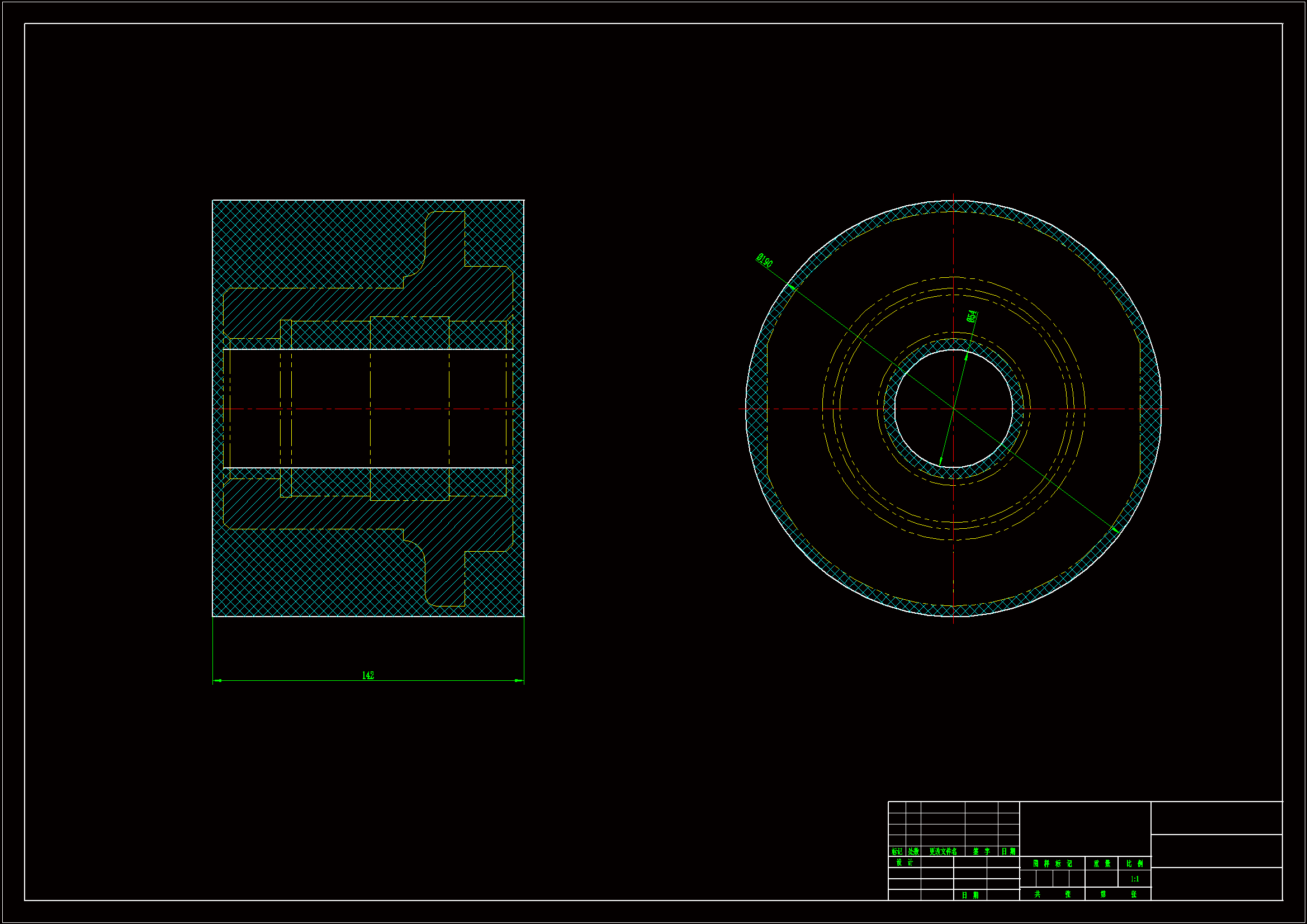Click the 比例 scale header cell

click(x=1134, y=864)
